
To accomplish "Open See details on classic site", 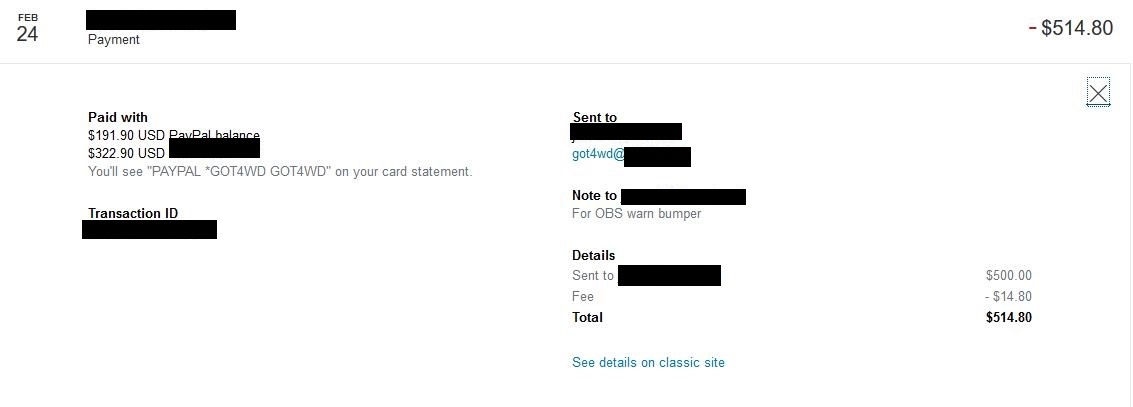I will tap(648, 362).
